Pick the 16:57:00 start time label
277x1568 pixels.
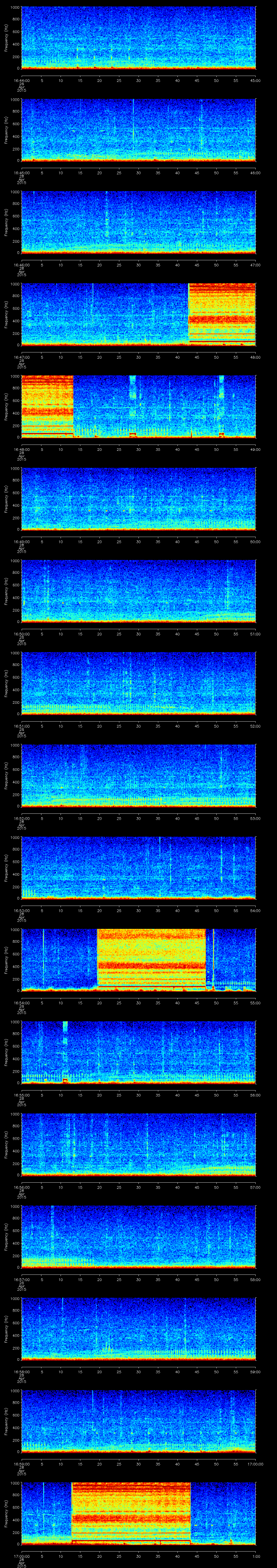(22, 1279)
